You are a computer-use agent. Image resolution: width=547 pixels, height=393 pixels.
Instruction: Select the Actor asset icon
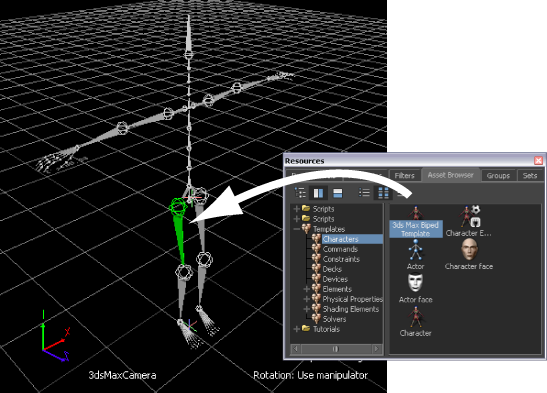click(x=415, y=250)
